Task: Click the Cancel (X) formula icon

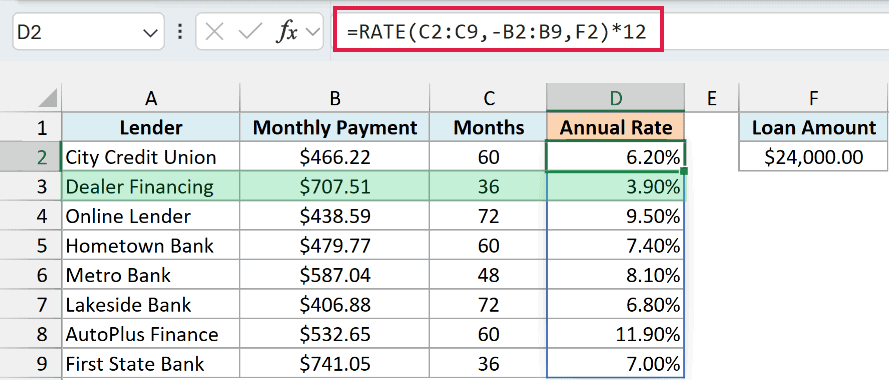Action: point(214,32)
